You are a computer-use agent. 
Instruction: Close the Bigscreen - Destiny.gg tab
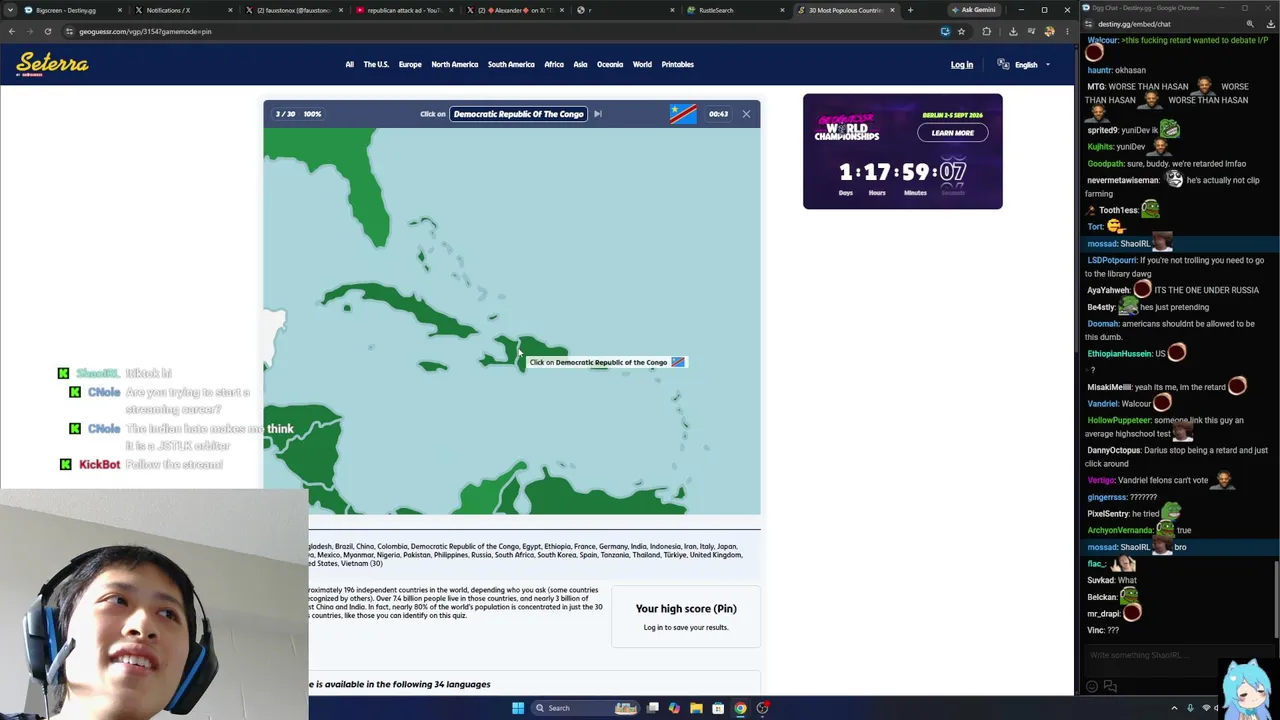[120, 10]
